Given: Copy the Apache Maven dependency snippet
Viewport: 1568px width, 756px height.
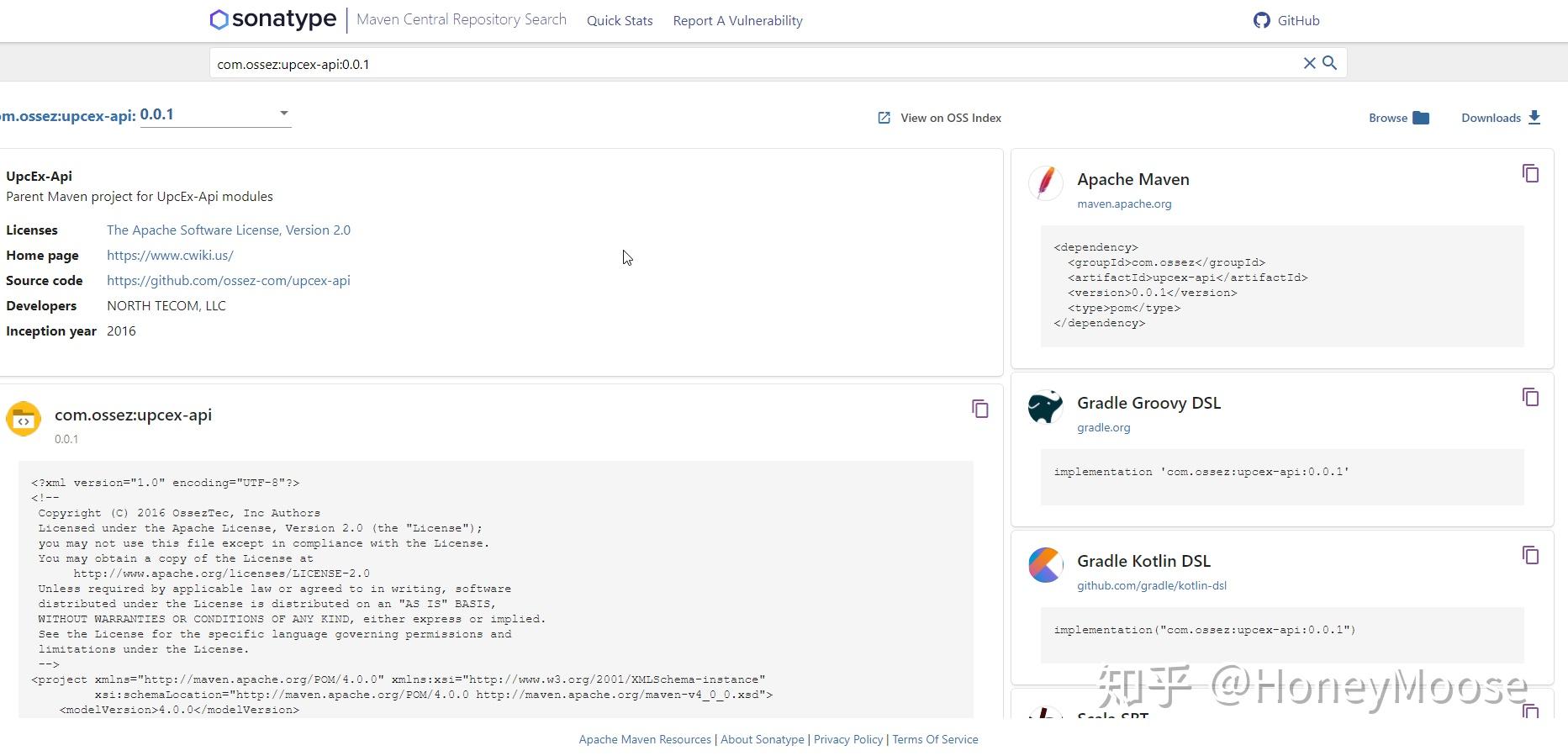Looking at the screenshot, I should point(1530,174).
